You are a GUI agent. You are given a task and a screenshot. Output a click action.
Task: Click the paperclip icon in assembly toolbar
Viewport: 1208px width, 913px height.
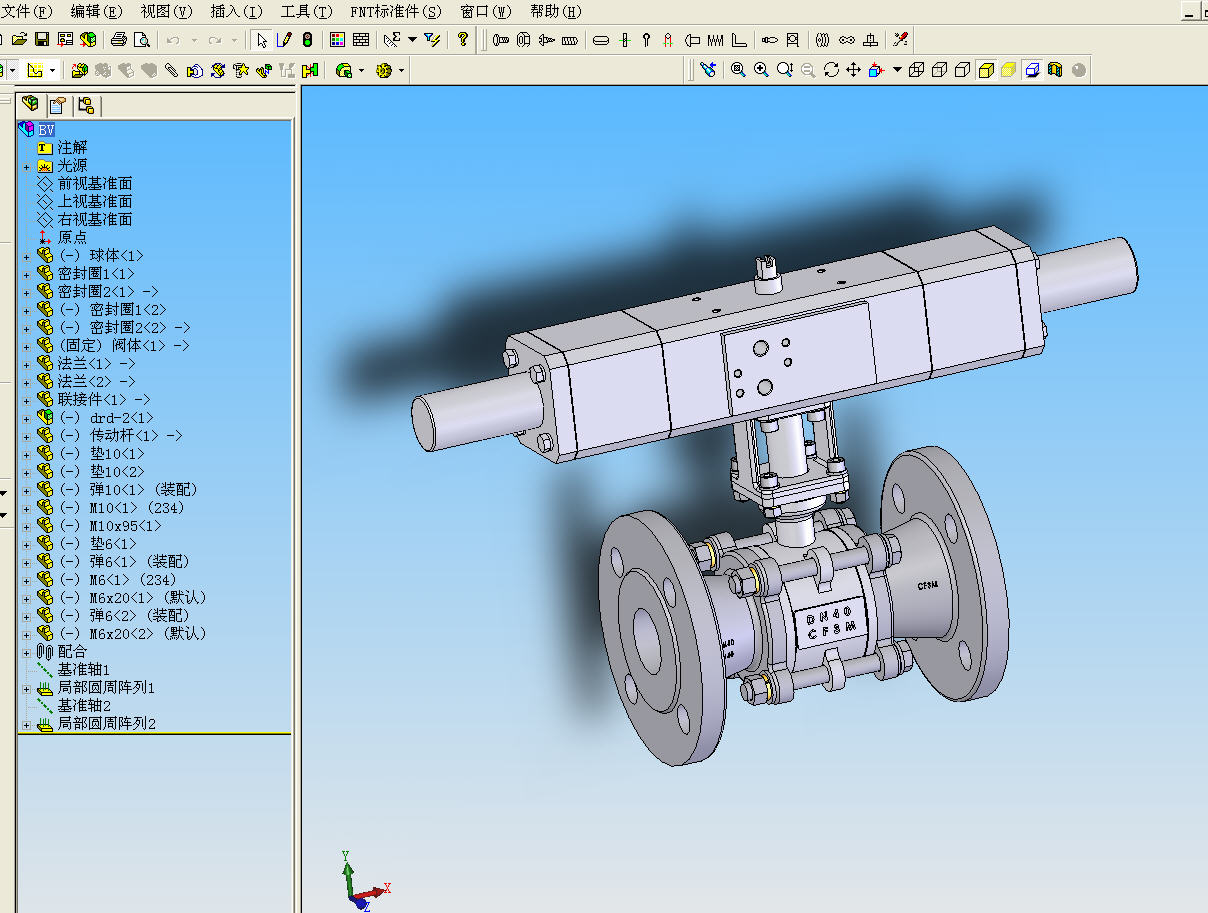click(171, 70)
